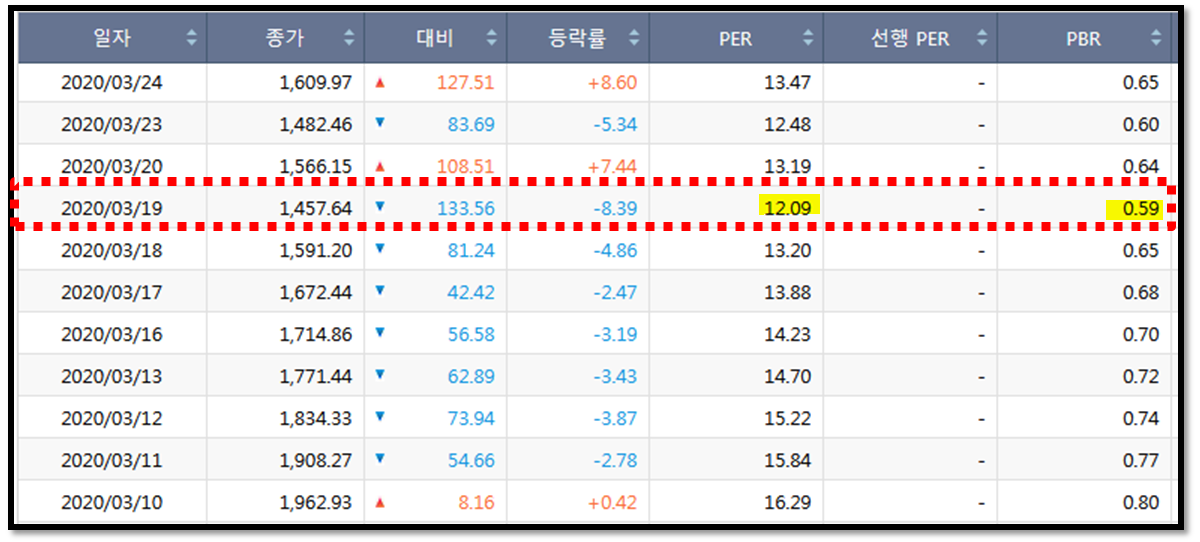Click the 선행 PER column header label
The image size is (1200, 542).
909,39
